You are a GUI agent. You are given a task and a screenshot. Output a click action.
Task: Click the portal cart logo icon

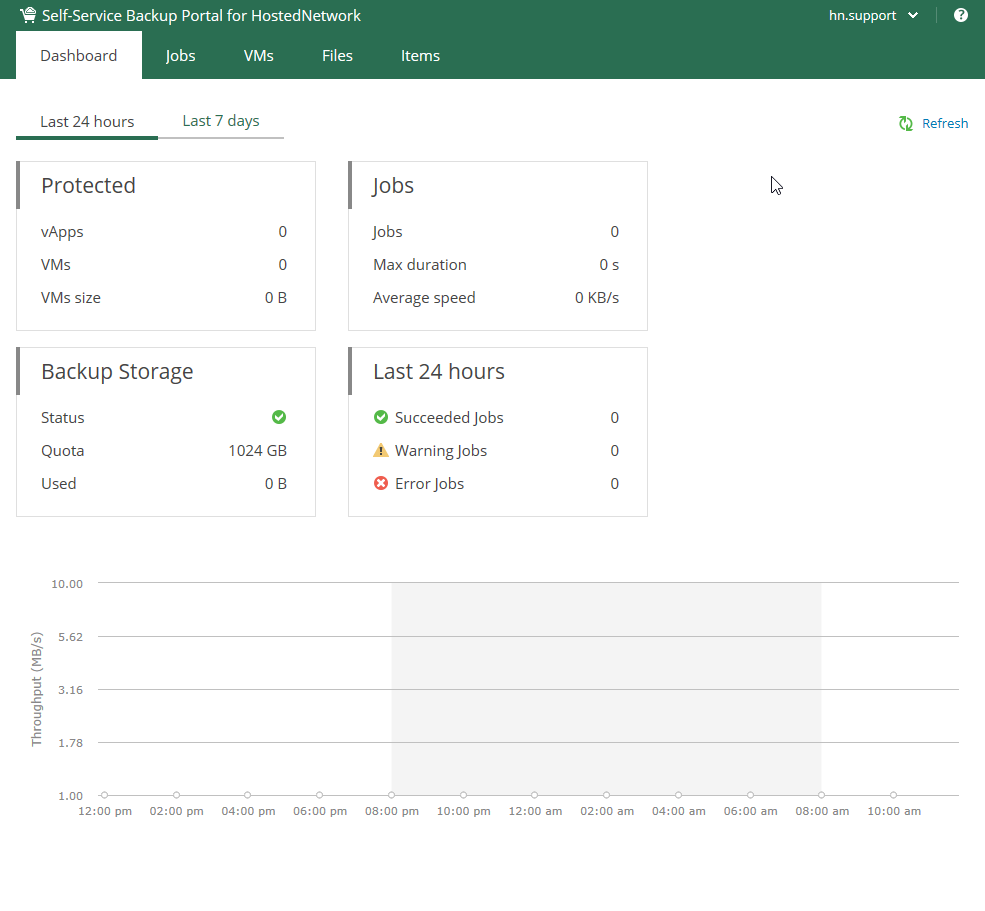pyautogui.click(x=28, y=15)
